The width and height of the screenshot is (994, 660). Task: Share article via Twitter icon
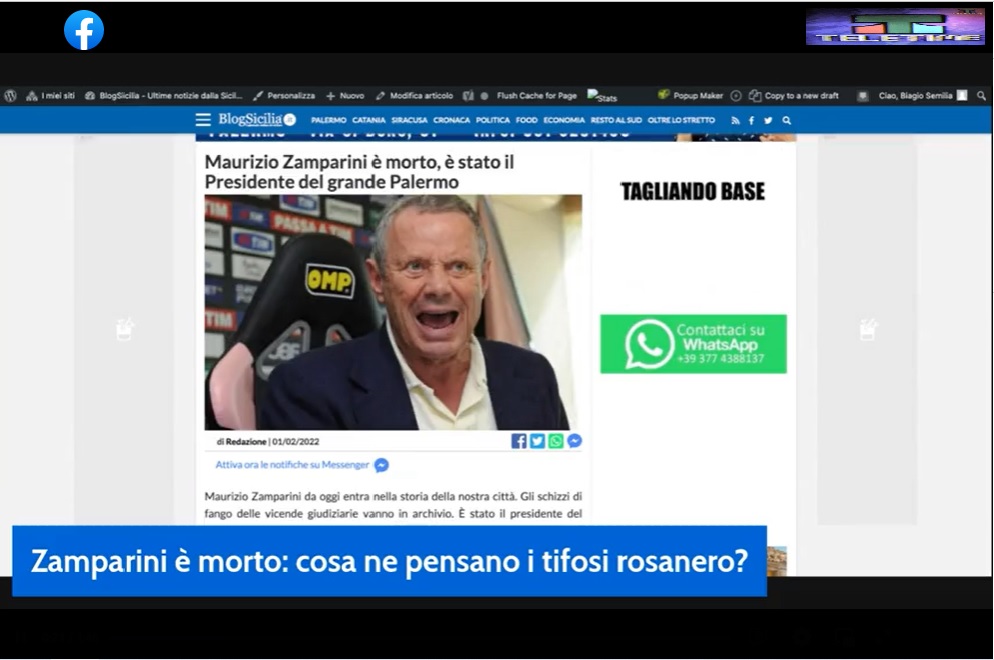click(x=537, y=441)
